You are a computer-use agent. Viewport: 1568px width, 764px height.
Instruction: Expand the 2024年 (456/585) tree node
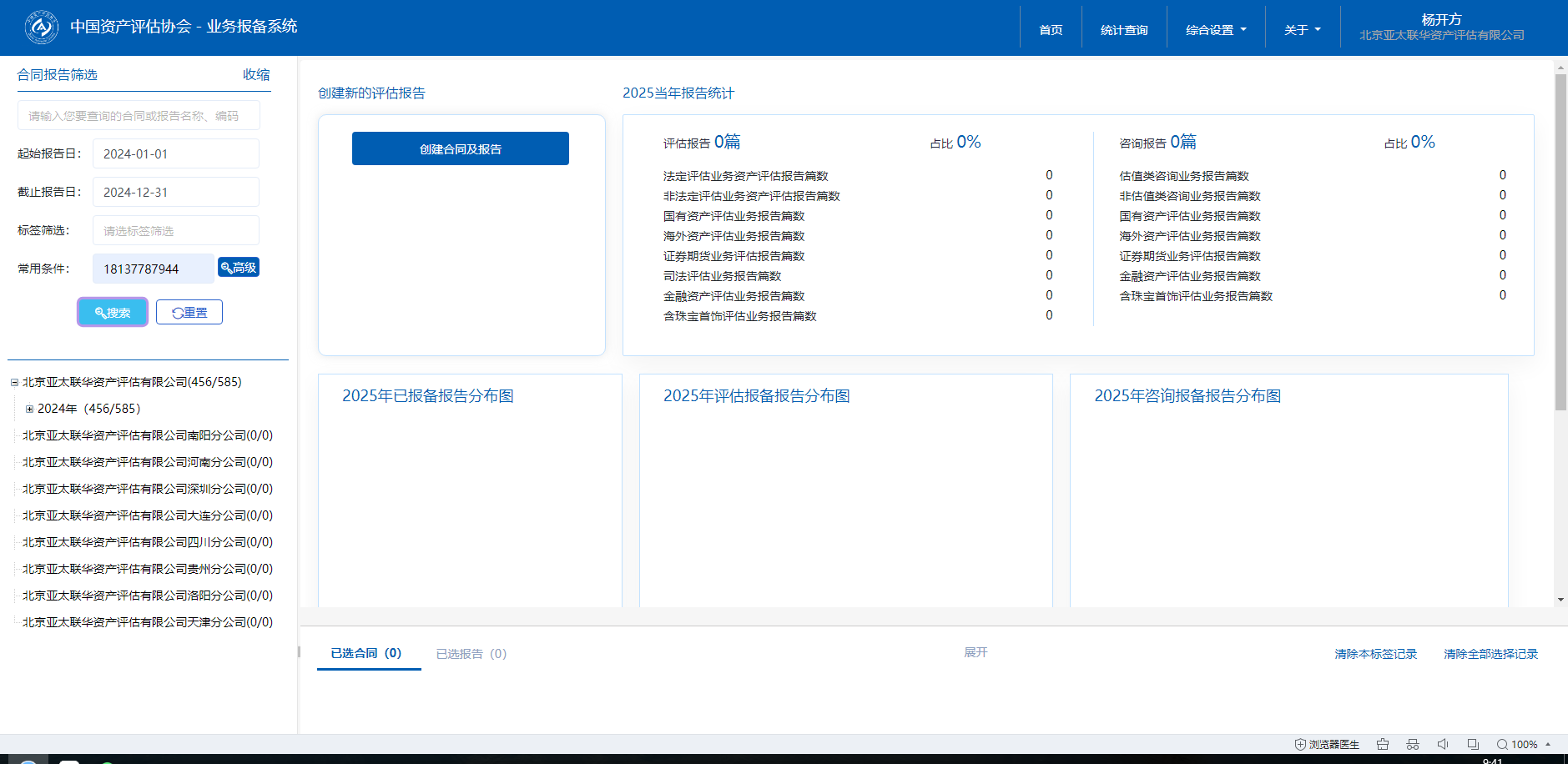(x=30, y=409)
